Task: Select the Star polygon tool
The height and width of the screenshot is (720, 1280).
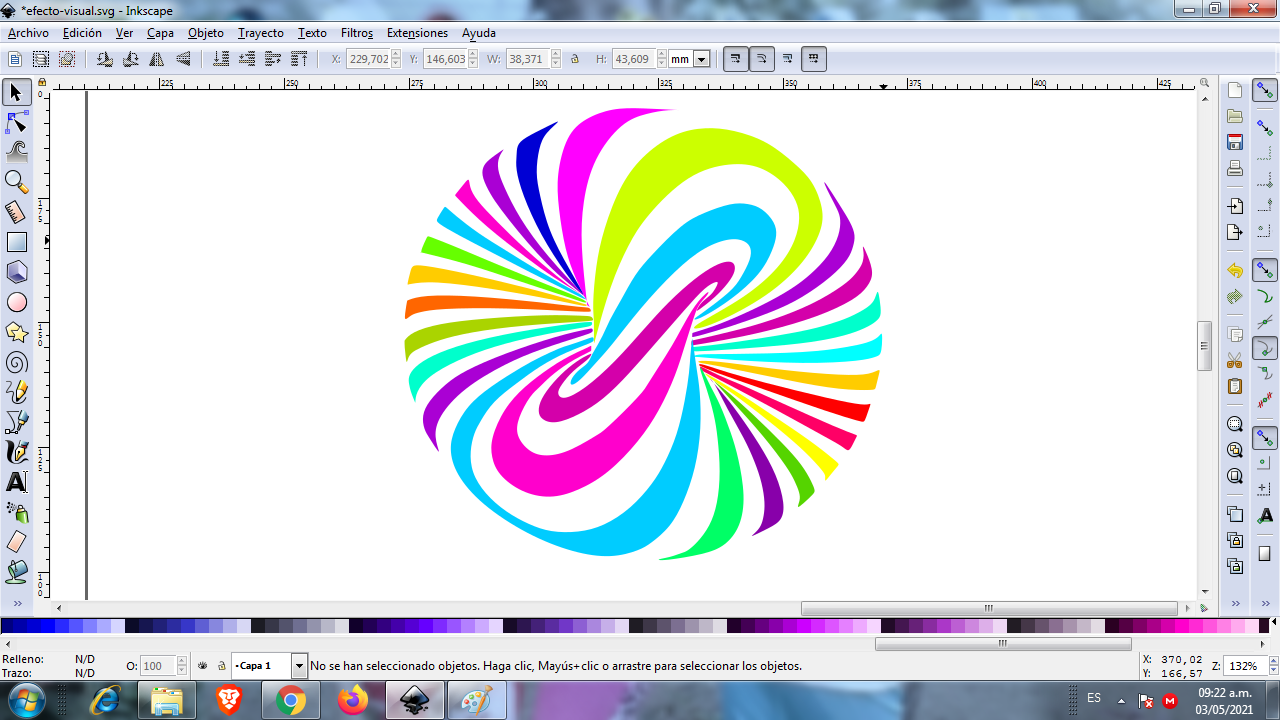Action: pyautogui.click(x=16, y=332)
